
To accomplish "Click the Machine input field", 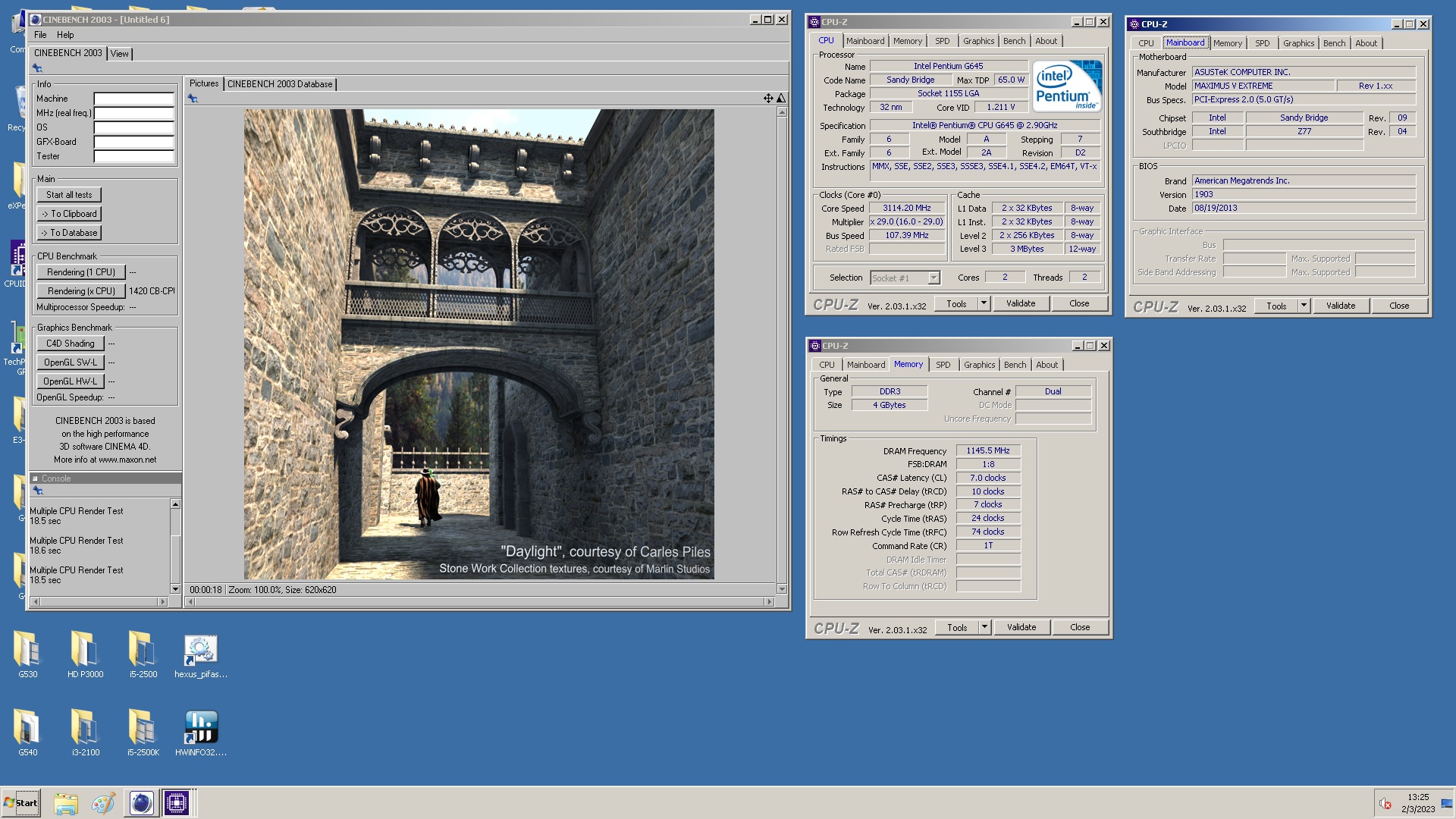I will click(x=133, y=99).
